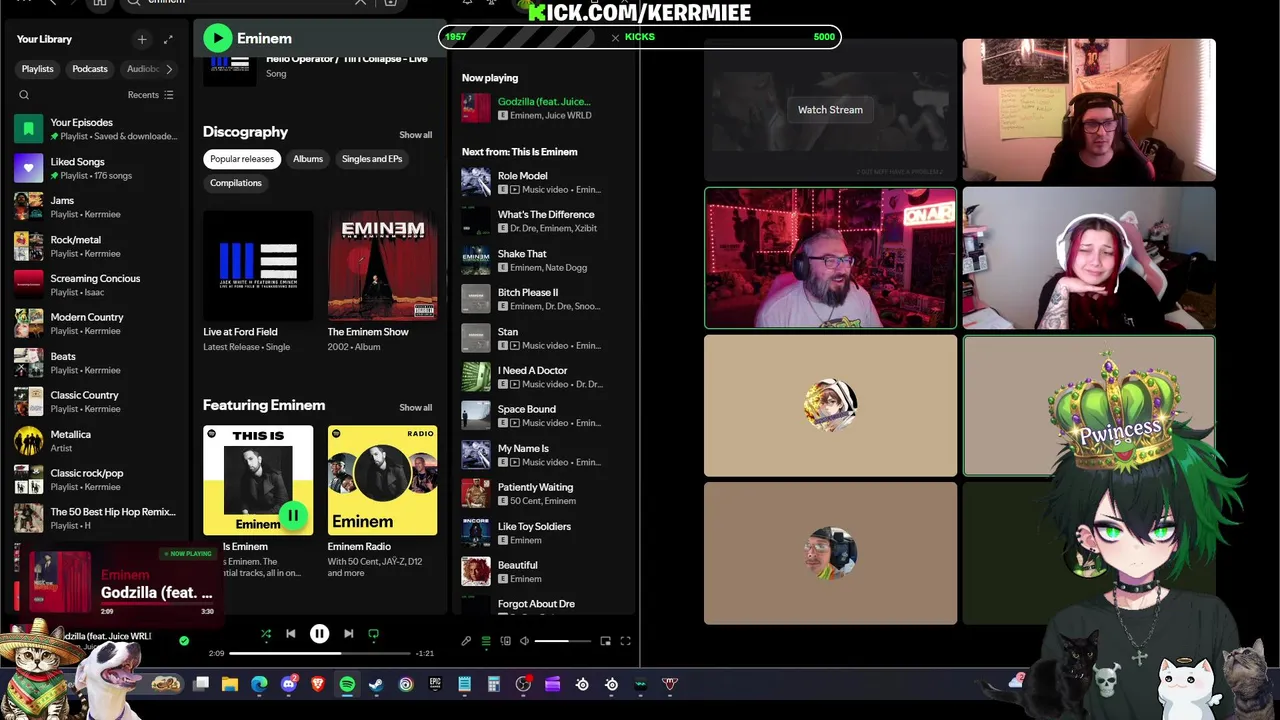This screenshot has height=720, width=1280.
Task: Play Beautiful from the queue
Action: [x=544, y=572]
